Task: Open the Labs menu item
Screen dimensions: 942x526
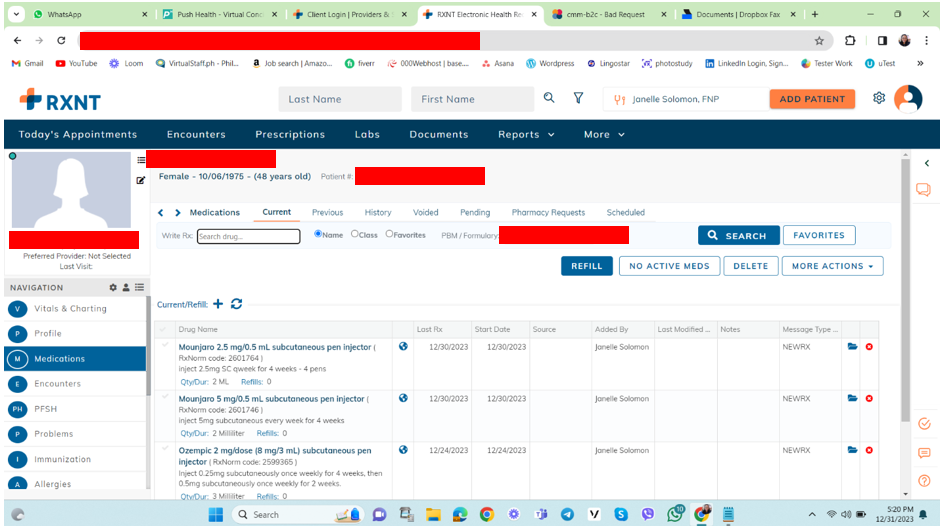Action: coord(367,135)
